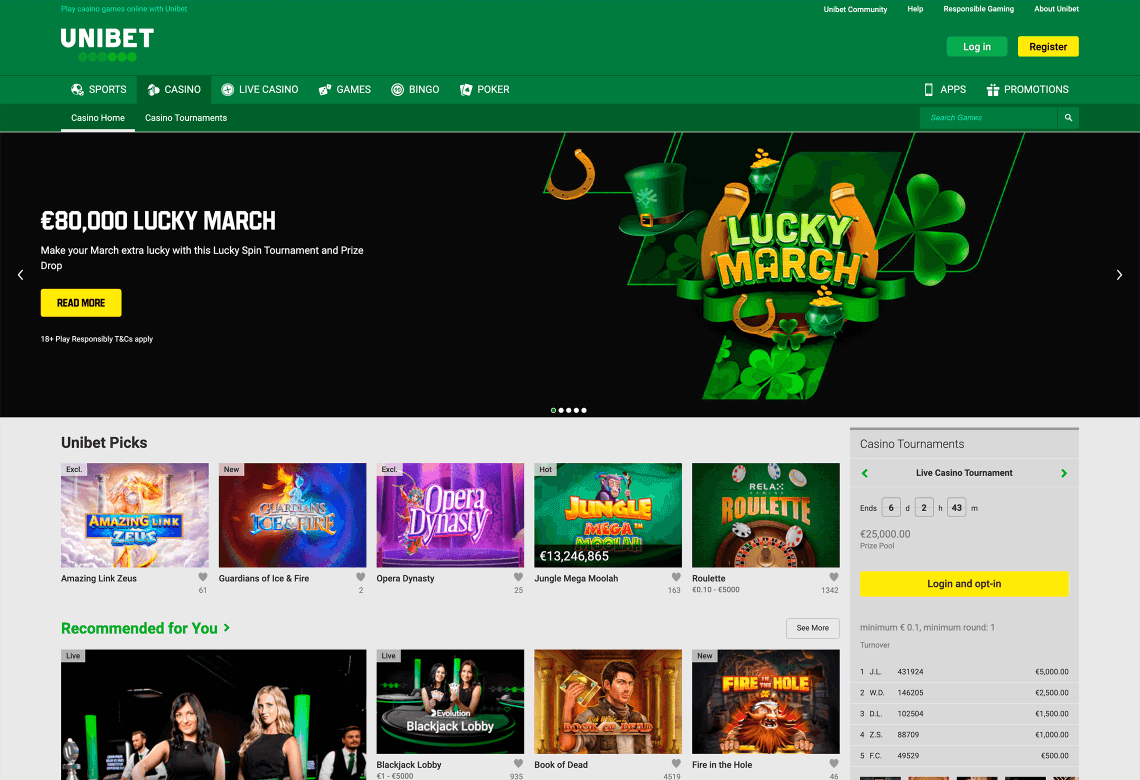The image size is (1140, 780).
Task: Open the Poker section
Action: (484, 89)
